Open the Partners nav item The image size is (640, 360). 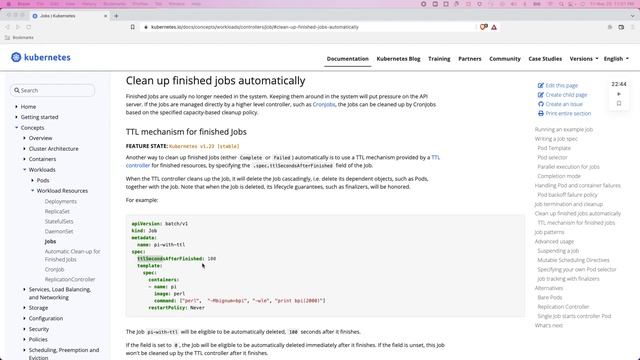click(470, 59)
